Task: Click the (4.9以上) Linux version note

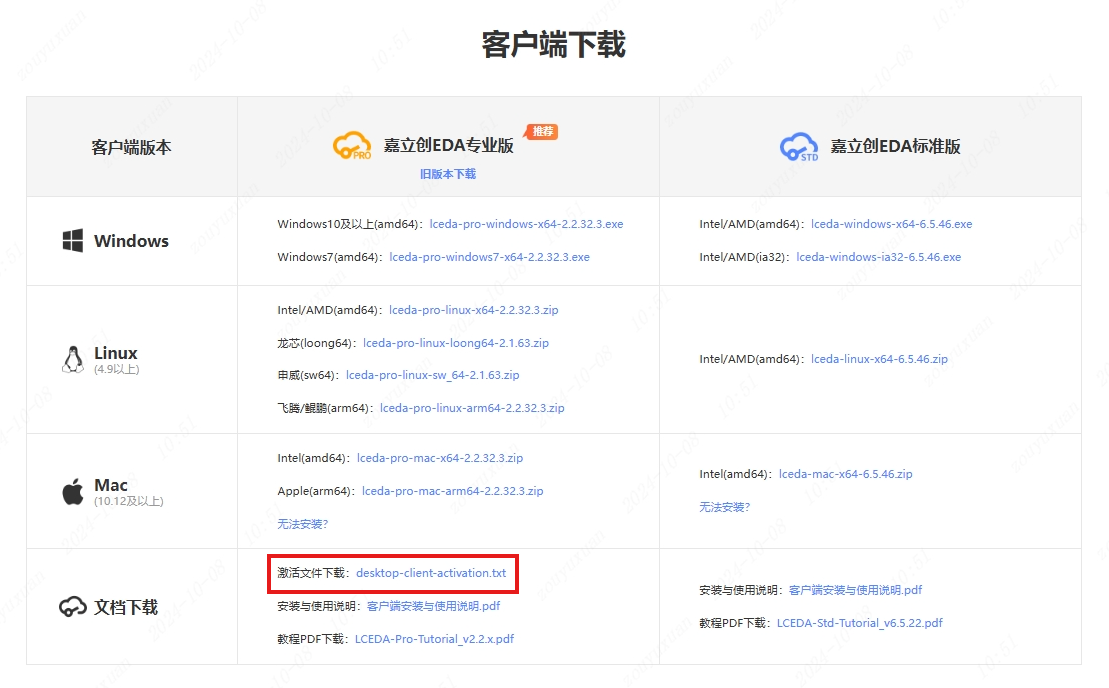Action: (117, 369)
